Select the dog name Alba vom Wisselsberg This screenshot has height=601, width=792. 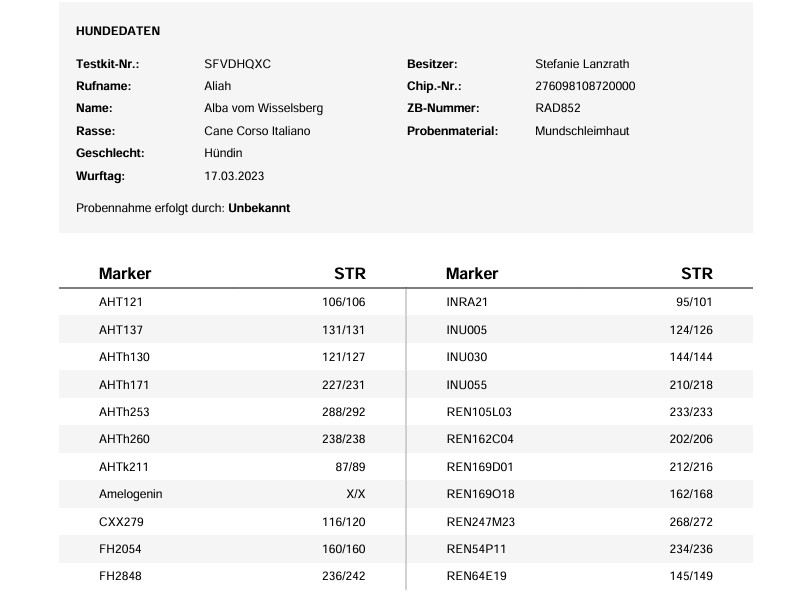click(x=263, y=108)
